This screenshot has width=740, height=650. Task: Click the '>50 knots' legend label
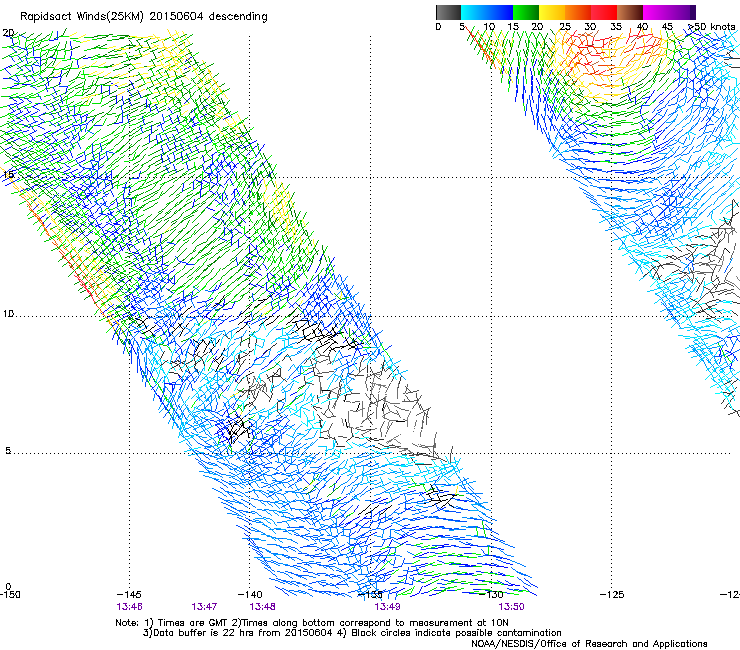tap(712, 27)
